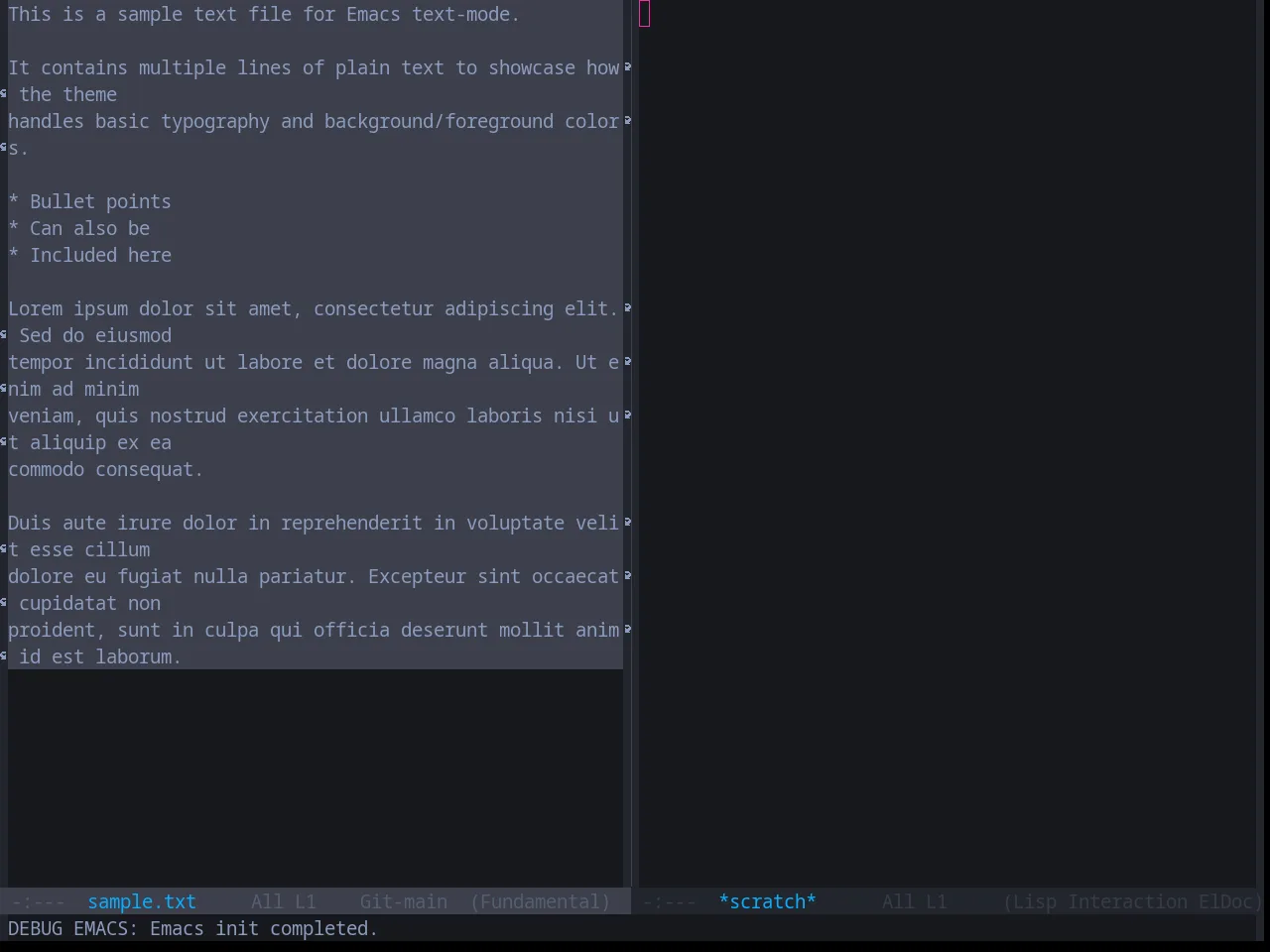The width and height of the screenshot is (1270, 952).
Task: Click the line starting 'Duis aute irure dolor'
Action: tap(314, 523)
